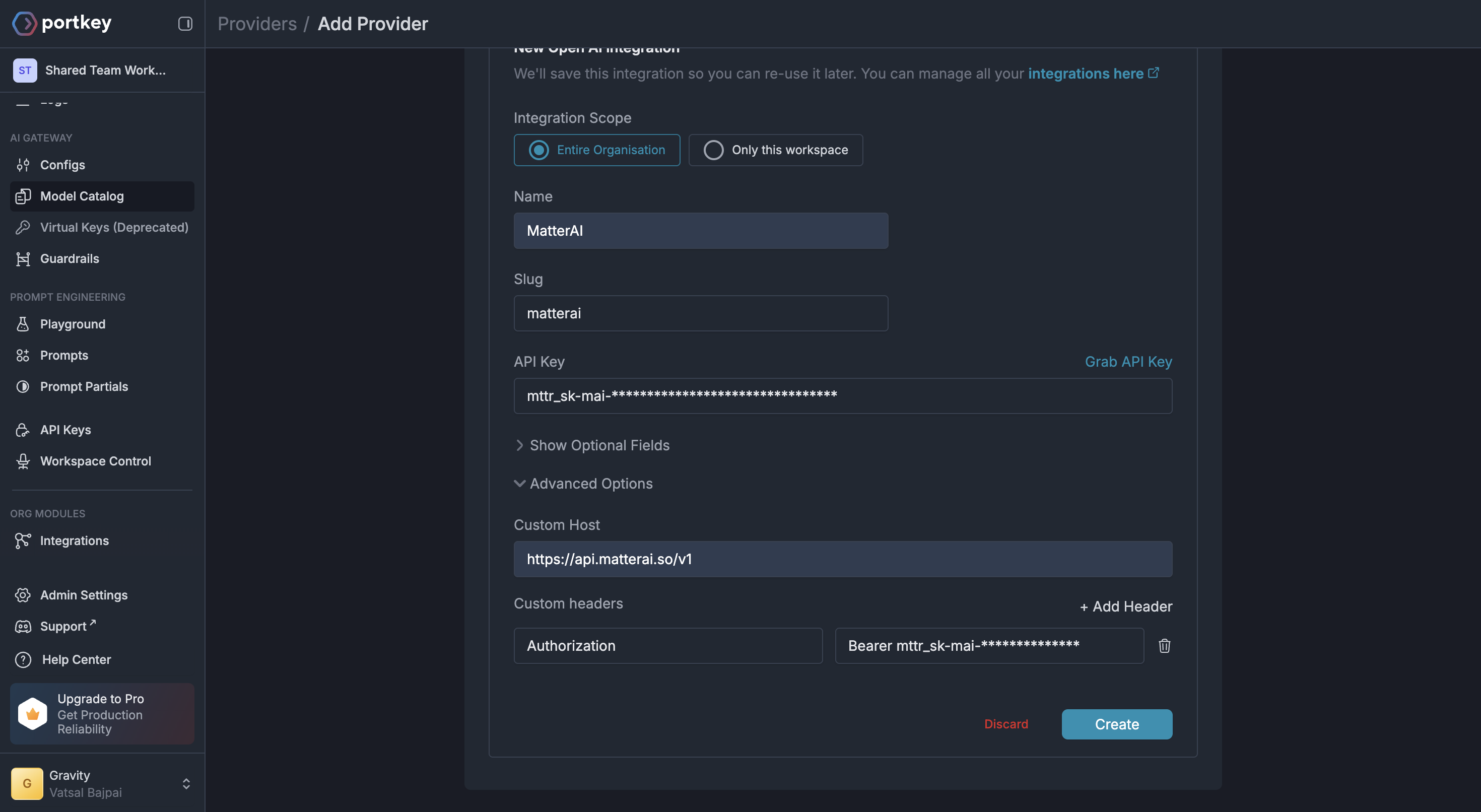The width and height of the screenshot is (1481, 812).
Task: Click the Integrations icon under Org Modules
Action: 23,540
